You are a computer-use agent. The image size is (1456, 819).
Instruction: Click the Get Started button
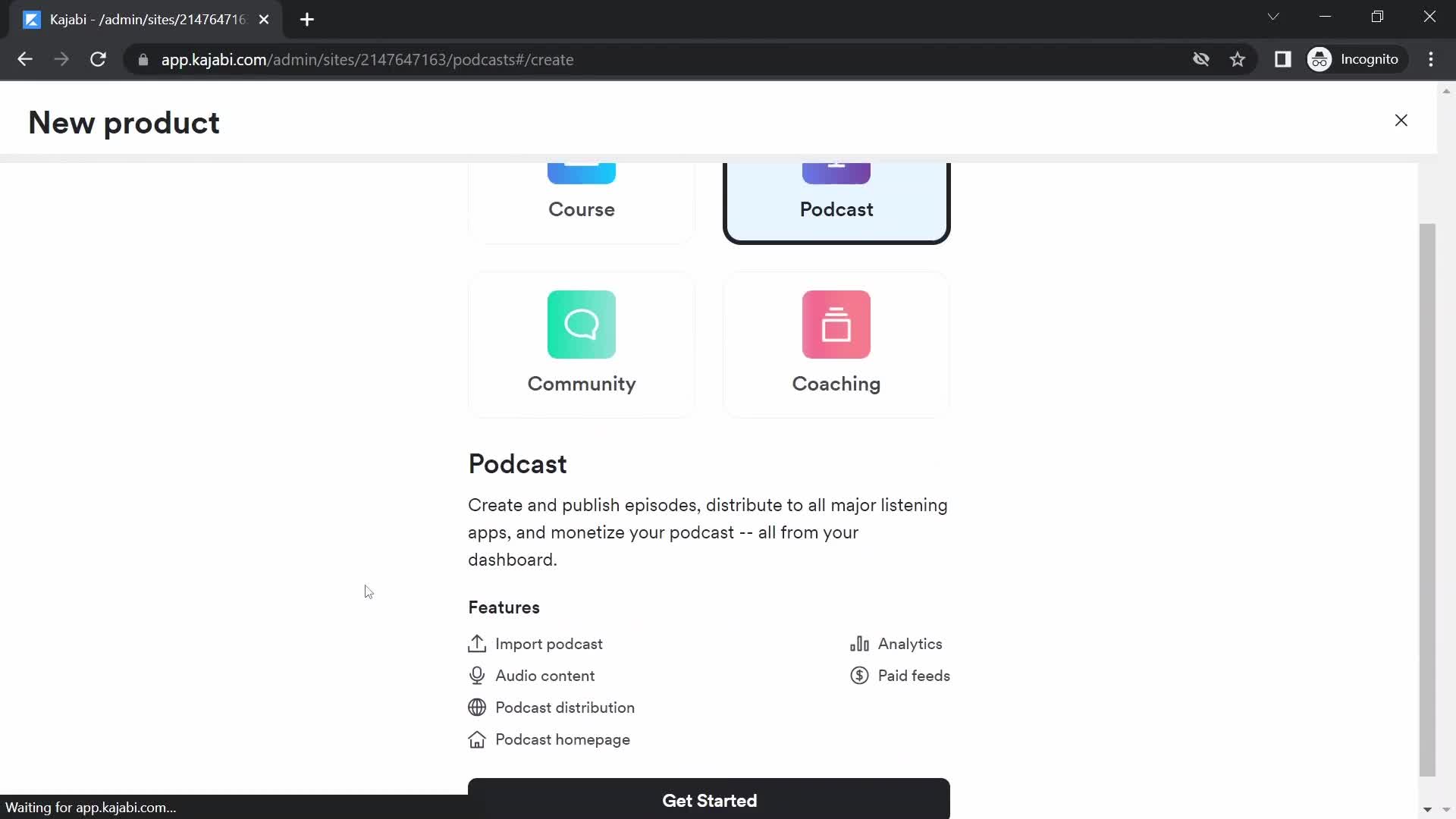pyautogui.click(x=709, y=800)
